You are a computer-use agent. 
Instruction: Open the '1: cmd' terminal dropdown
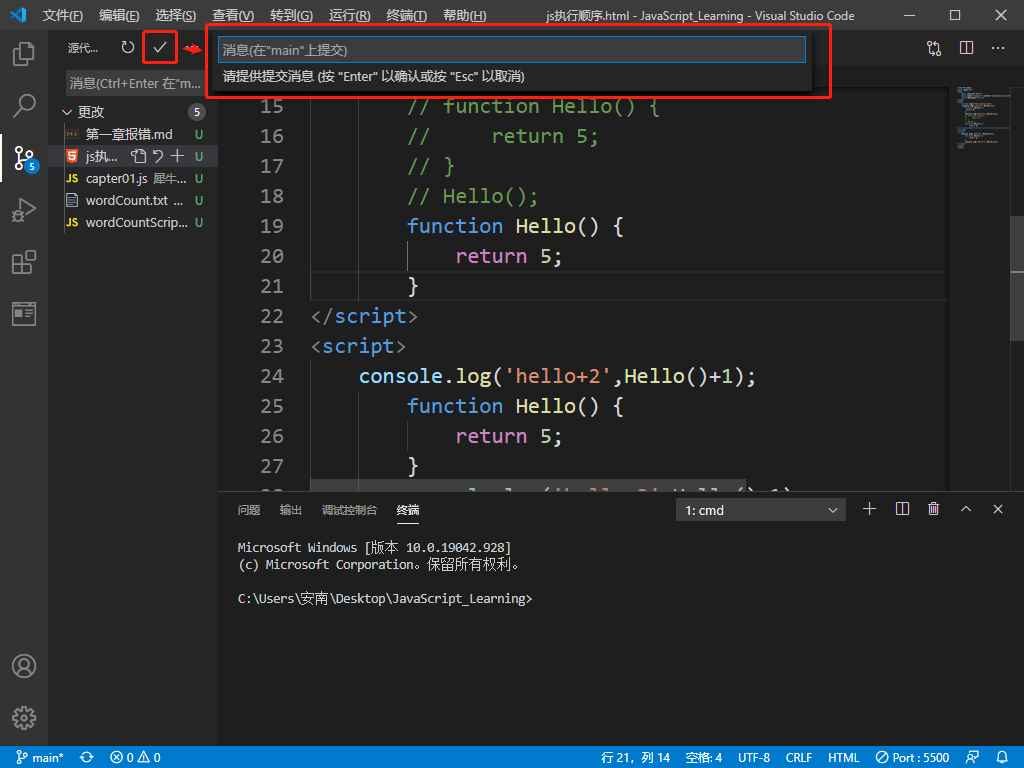click(760, 510)
